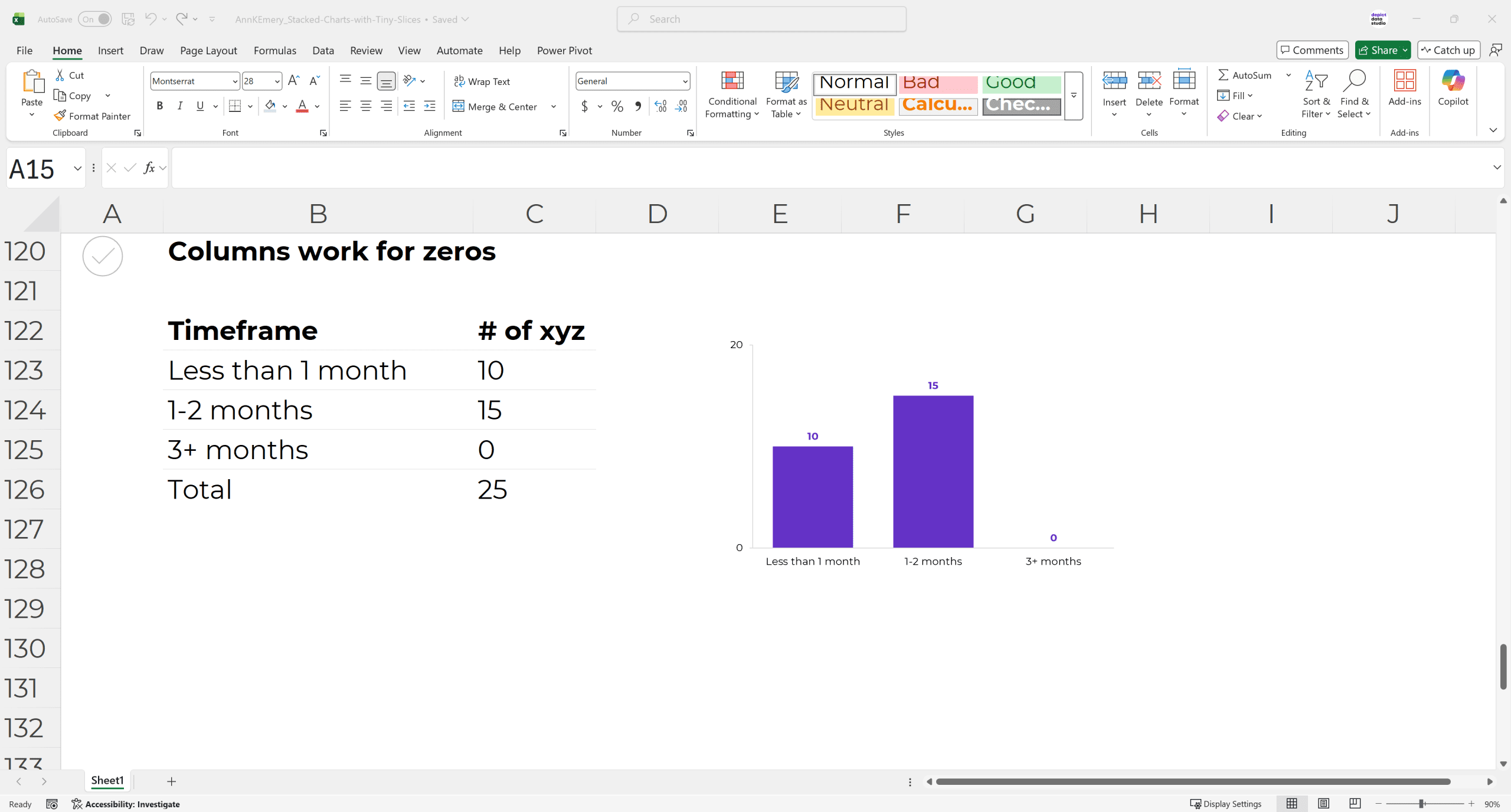Toggle Bold formatting button
The height and width of the screenshot is (812, 1511).
pos(159,106)
